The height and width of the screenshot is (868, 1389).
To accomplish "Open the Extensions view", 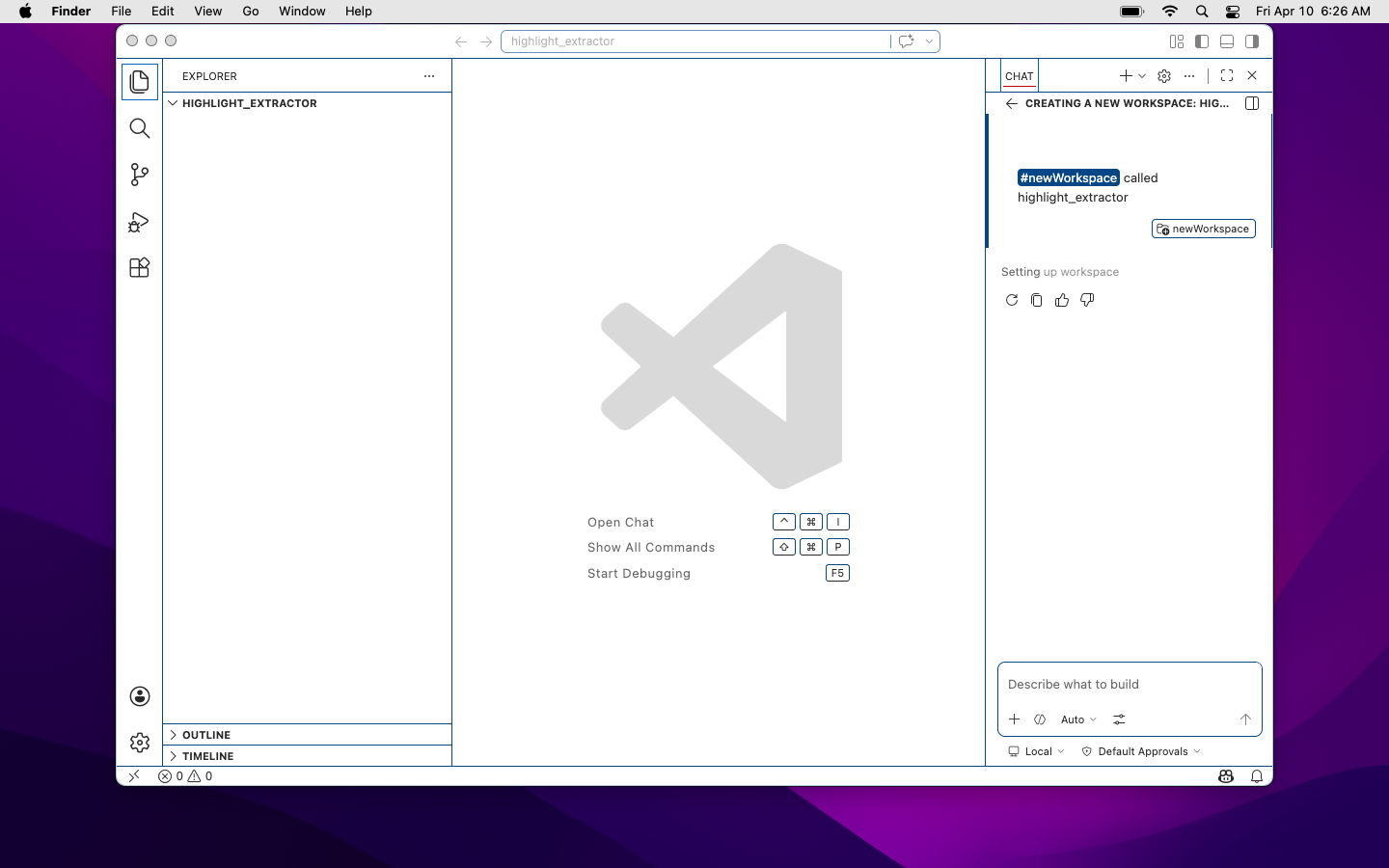I will [139, 267].
